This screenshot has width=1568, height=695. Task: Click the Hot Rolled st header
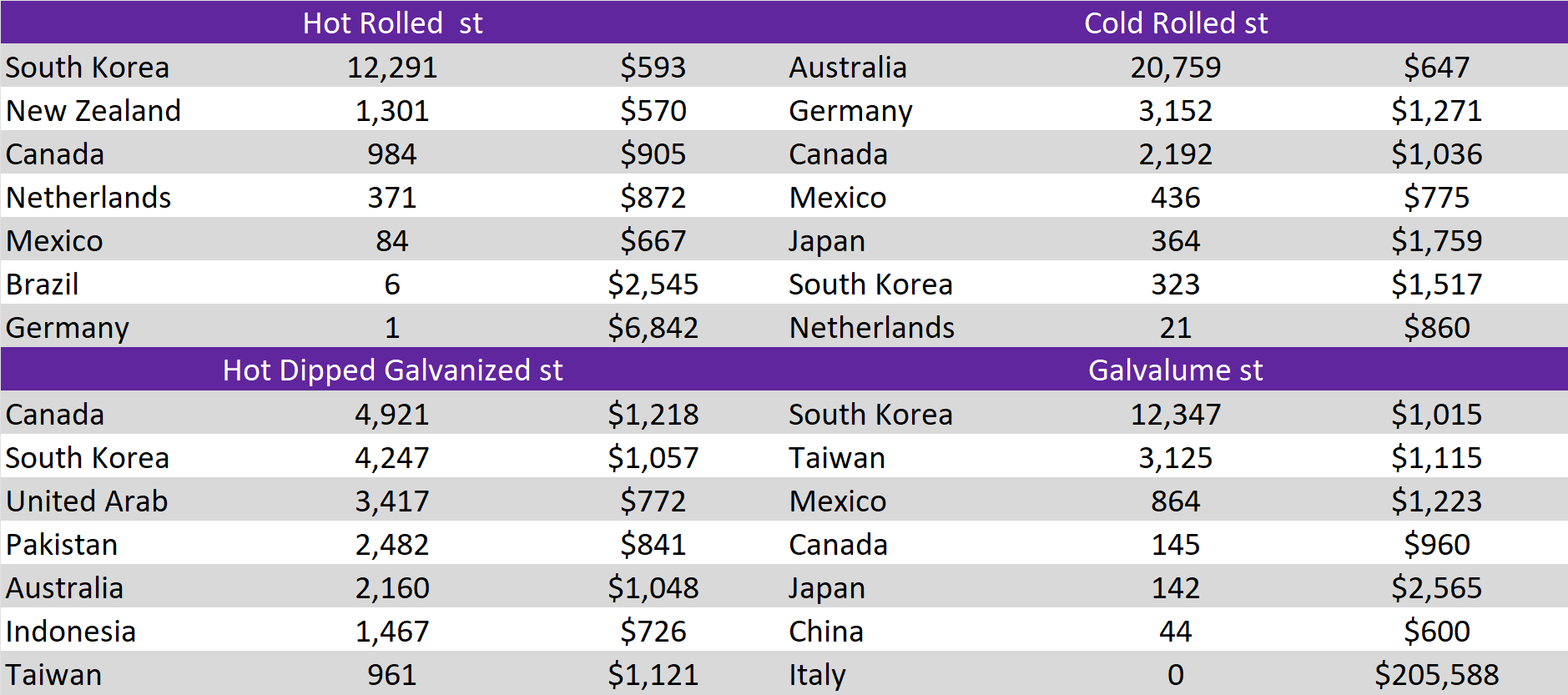(x=392, y=23)
